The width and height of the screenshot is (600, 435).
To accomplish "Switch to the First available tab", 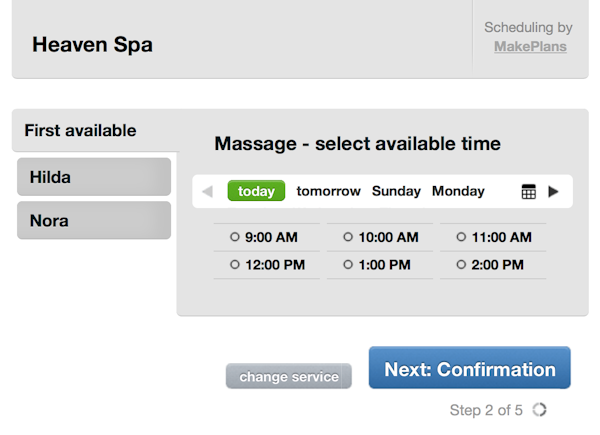I will click(81, 131).
